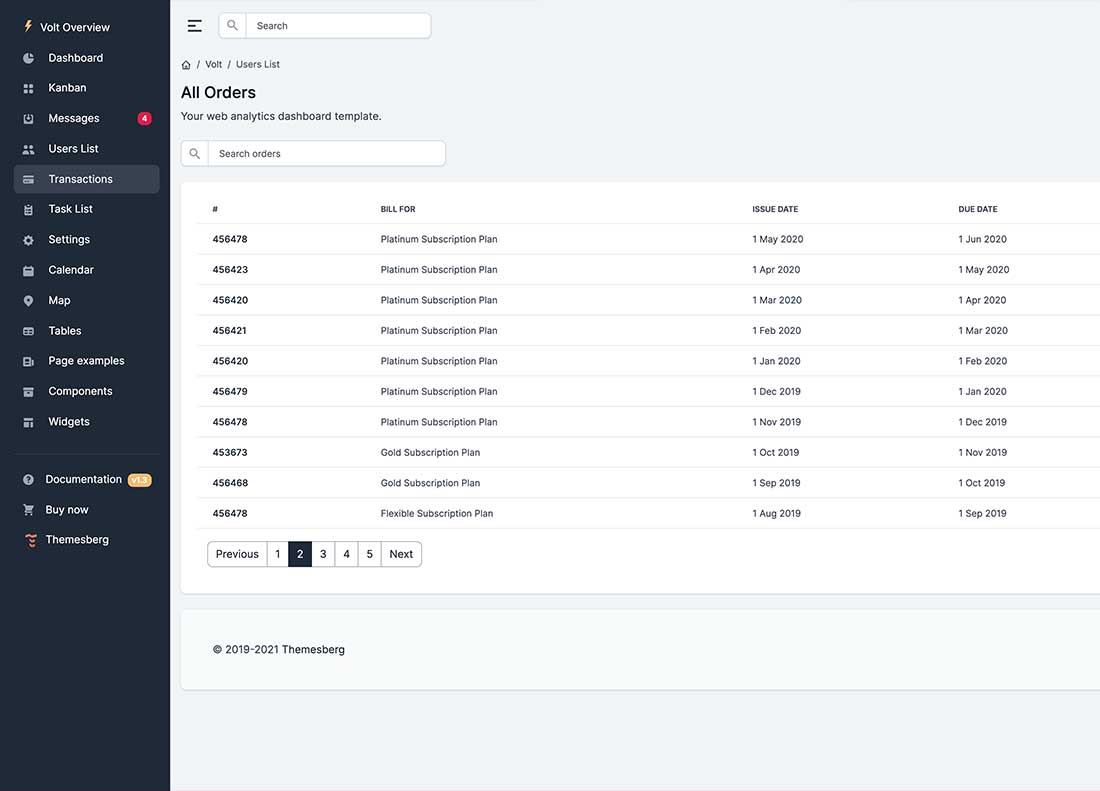Expand the Tables section

[x=64, y=330]
